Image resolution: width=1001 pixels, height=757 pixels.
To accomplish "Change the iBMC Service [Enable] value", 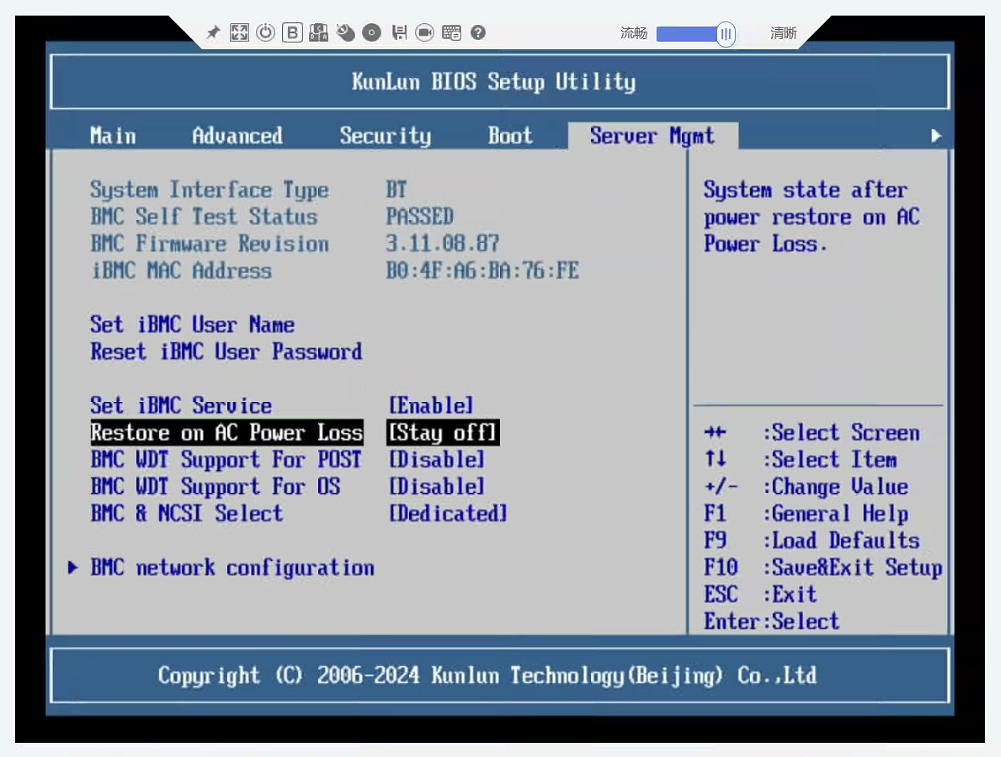I will [432, 405].
